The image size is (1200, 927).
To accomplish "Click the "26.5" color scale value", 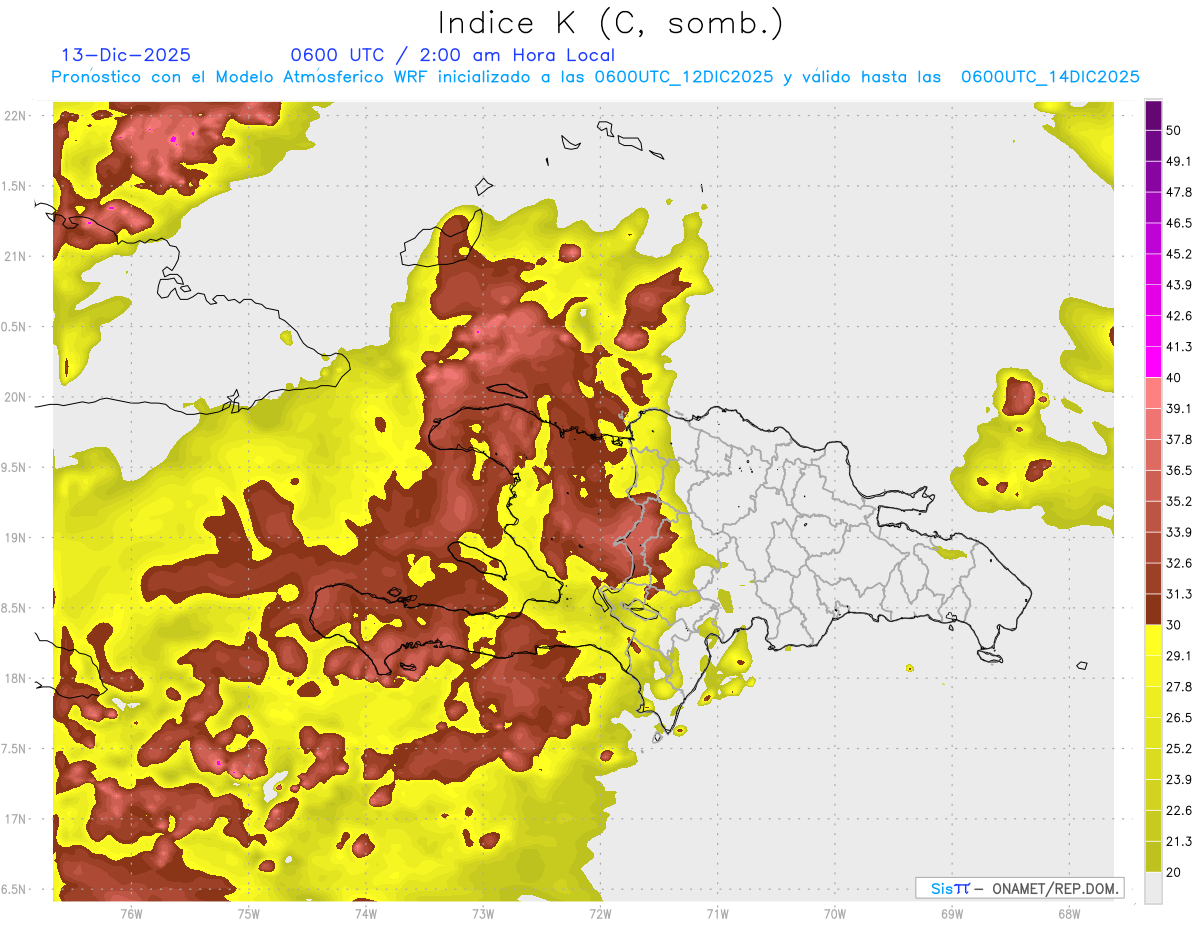I will pyautogui.click(x=1179, y=718).
